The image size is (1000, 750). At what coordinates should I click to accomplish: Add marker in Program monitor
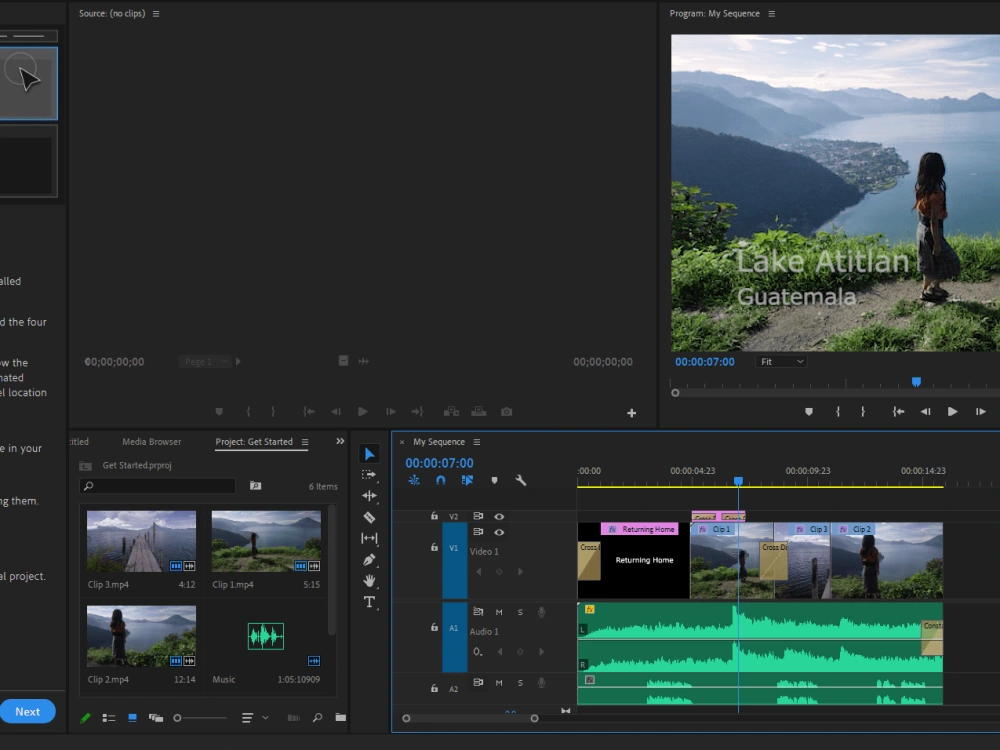tap(809, 412)
